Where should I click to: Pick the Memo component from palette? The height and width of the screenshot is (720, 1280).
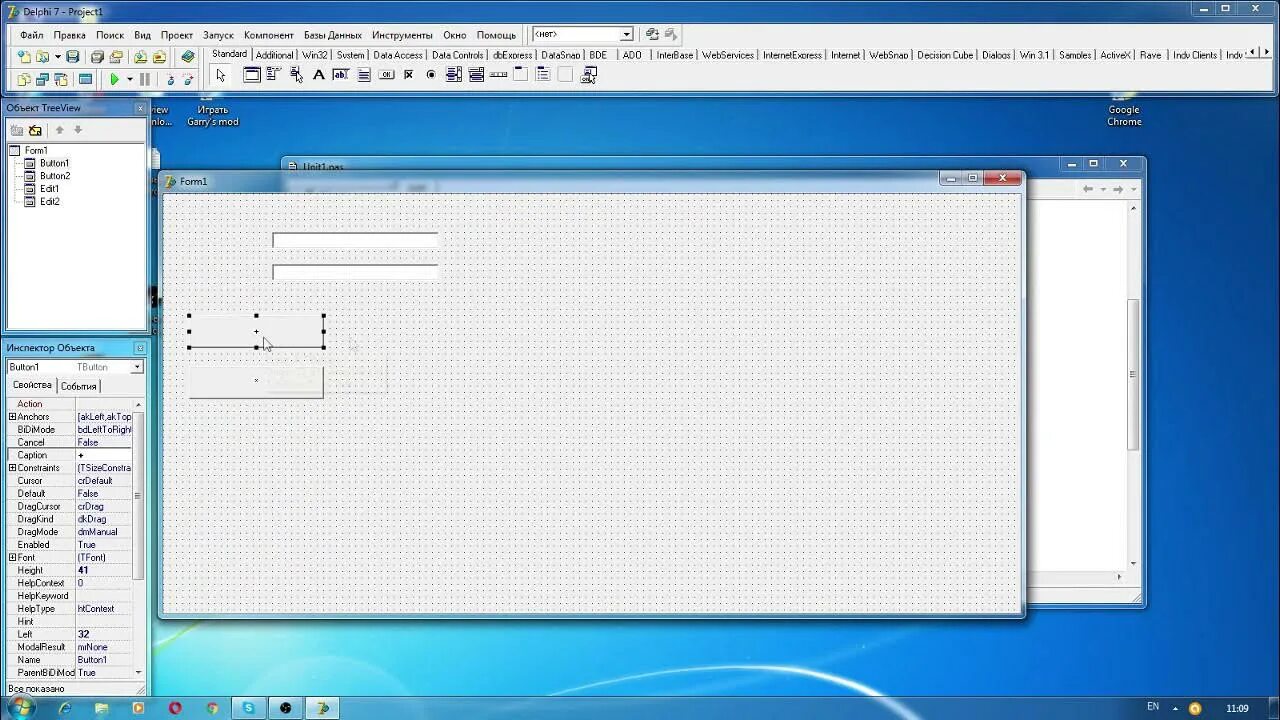click(x=364, y=75)
